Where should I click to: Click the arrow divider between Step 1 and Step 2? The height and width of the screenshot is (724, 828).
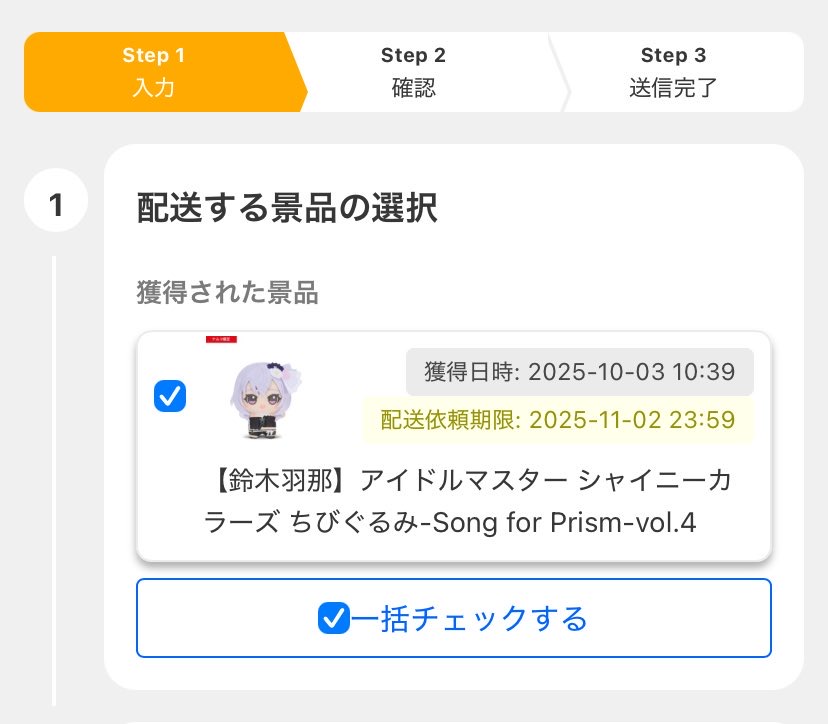click(x=297, y=72)
